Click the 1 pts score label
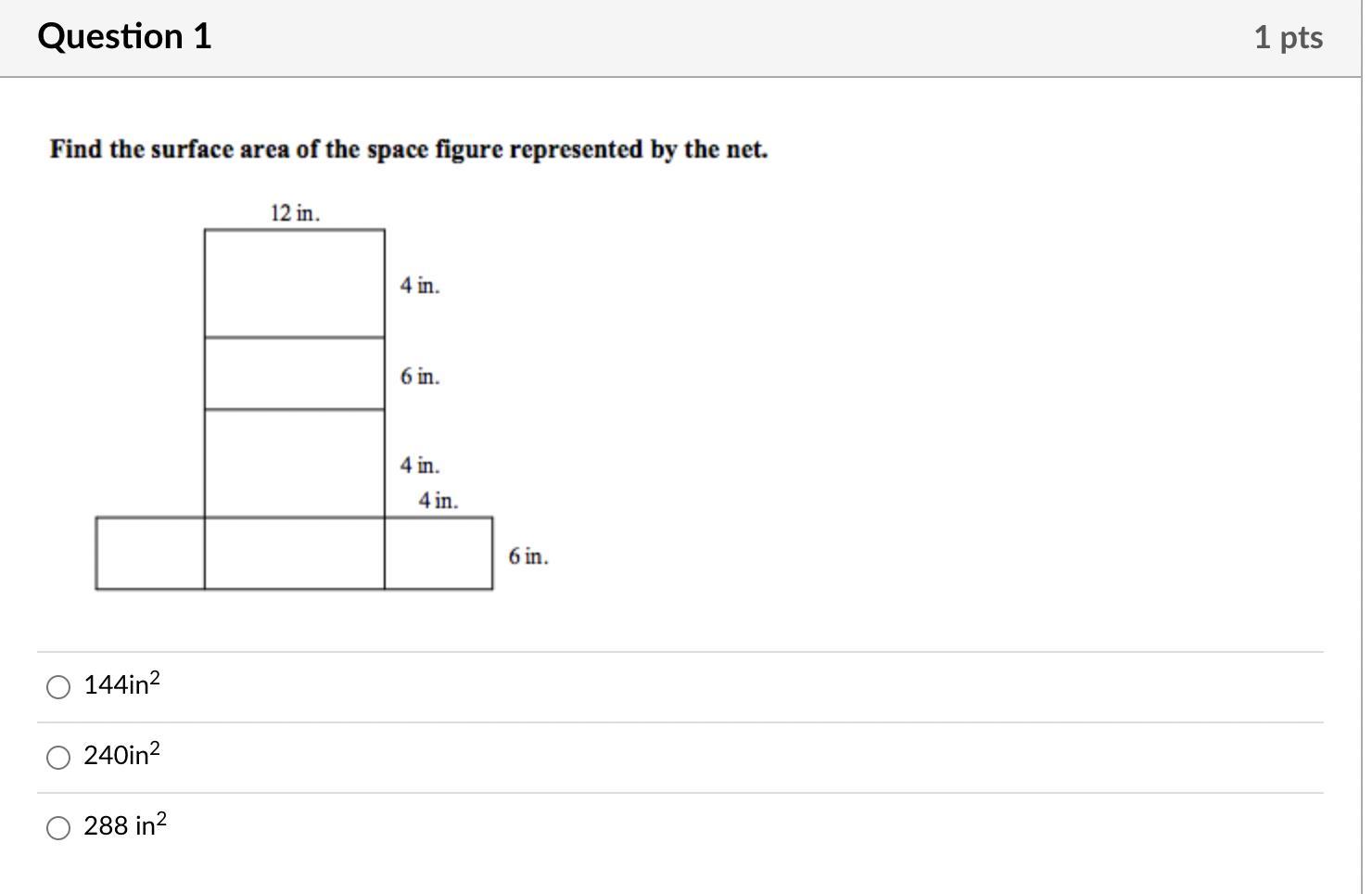 pos(1288,37)
